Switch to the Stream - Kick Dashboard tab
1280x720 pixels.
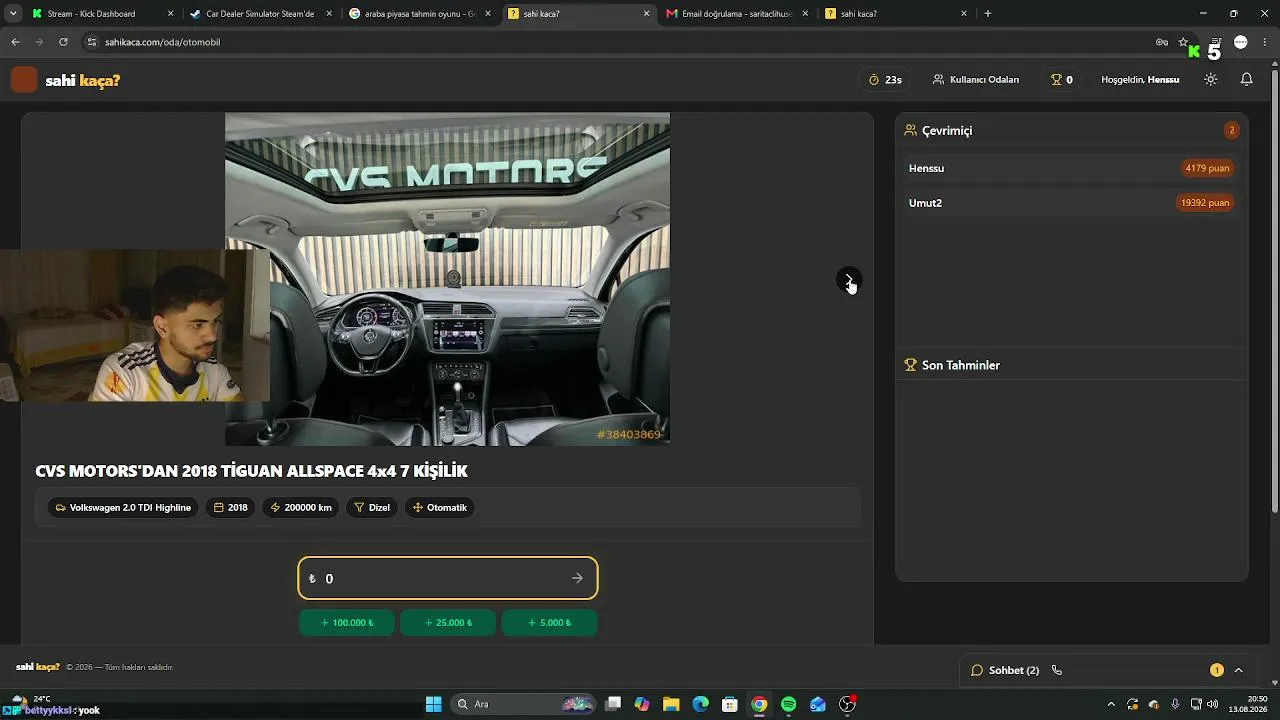coord(101,14)
